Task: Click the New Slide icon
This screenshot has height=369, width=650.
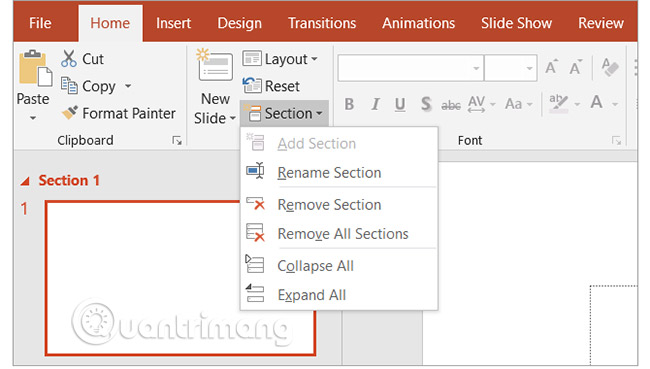Action: (214, 65)
